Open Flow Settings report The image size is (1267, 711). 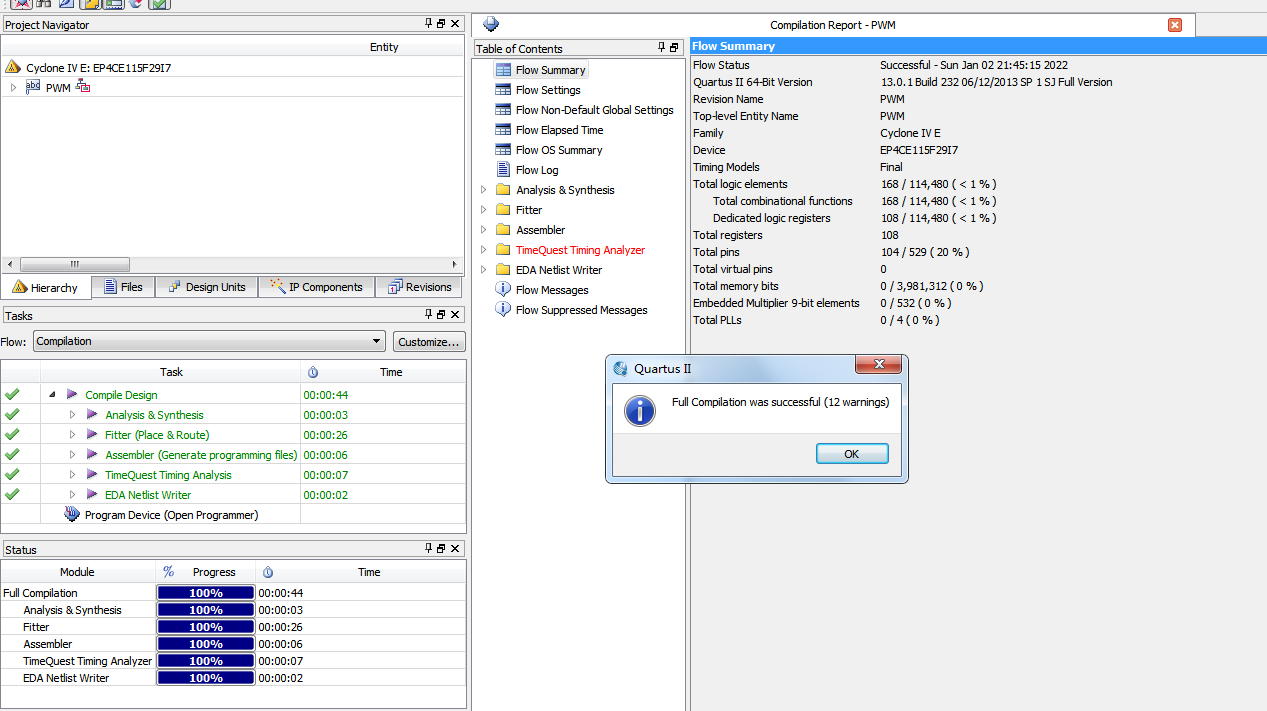coord(548,90)
